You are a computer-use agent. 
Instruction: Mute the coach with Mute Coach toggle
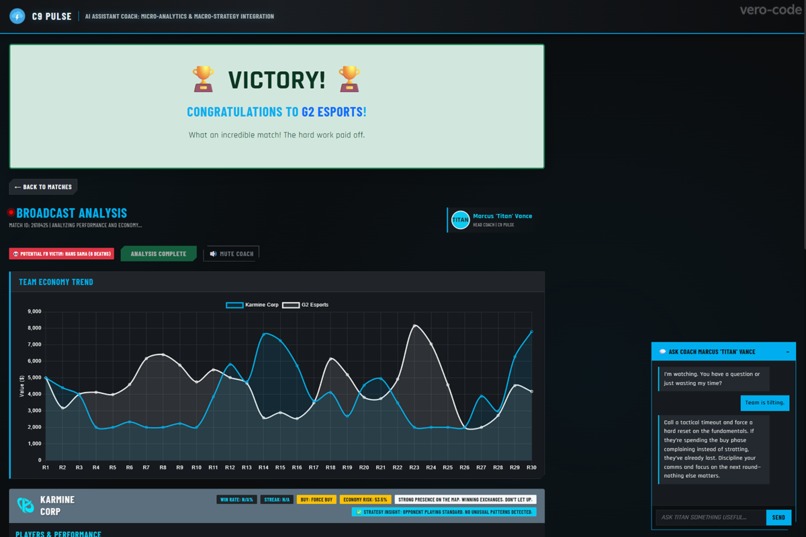click(231, 254)
